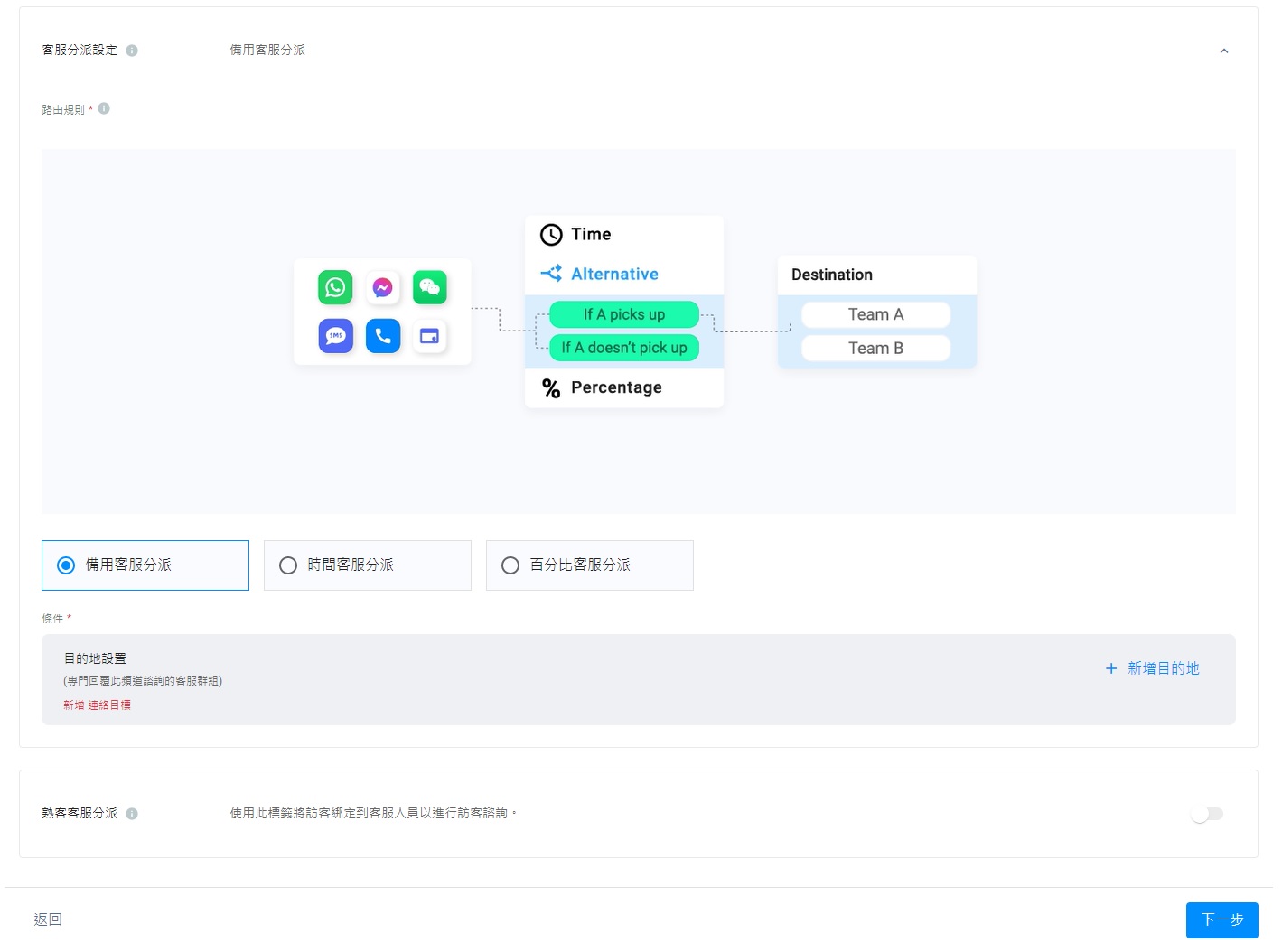Click the SMS chat bubble icon

tap(335, 336)
